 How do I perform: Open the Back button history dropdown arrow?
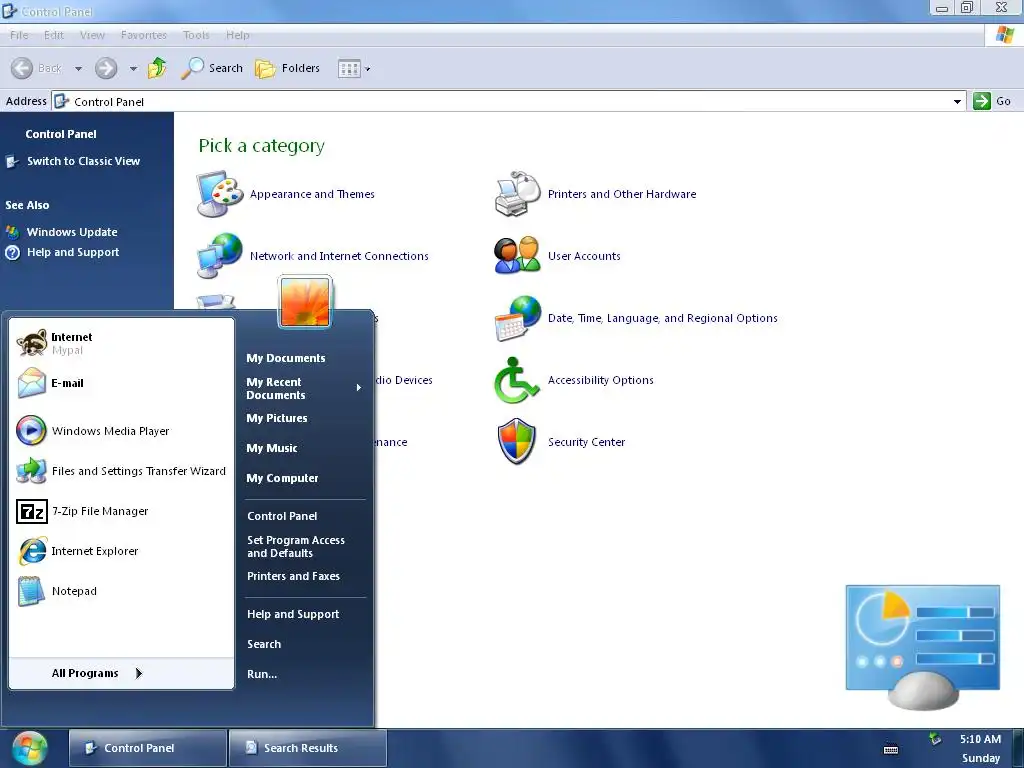(x=78, y=69)
